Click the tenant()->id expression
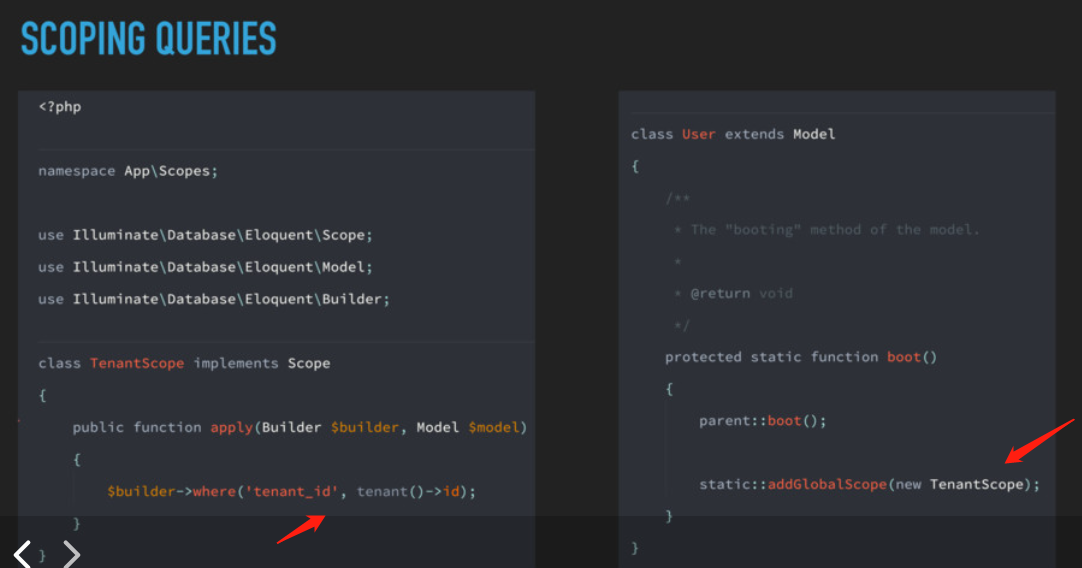The height and width of the screenshot is (568, 1082). [x=408, y=492]
